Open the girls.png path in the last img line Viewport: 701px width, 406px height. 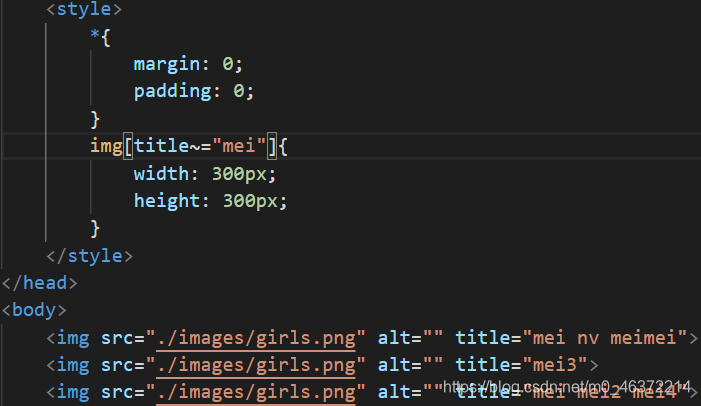[256, 392]
